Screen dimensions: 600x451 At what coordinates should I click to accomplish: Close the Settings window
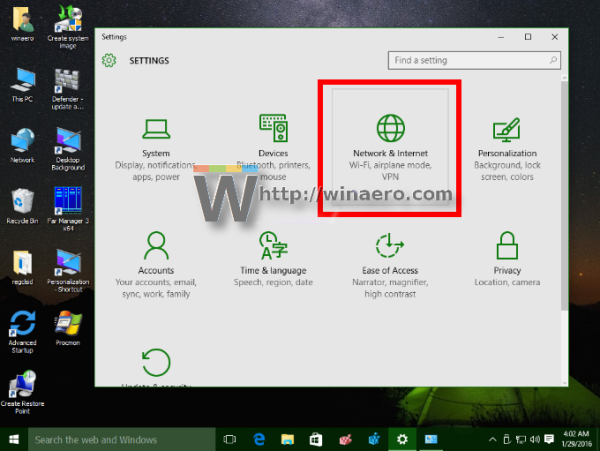554,37
